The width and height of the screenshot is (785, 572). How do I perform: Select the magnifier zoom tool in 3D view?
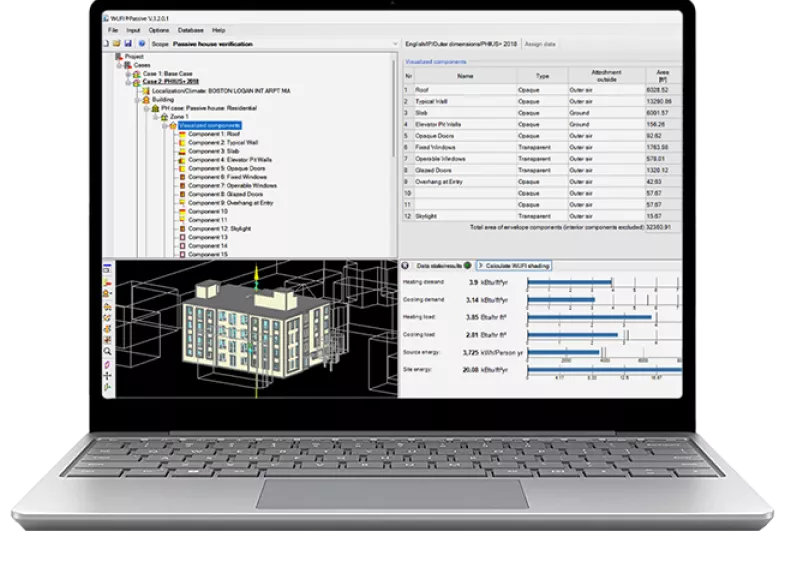108,351
